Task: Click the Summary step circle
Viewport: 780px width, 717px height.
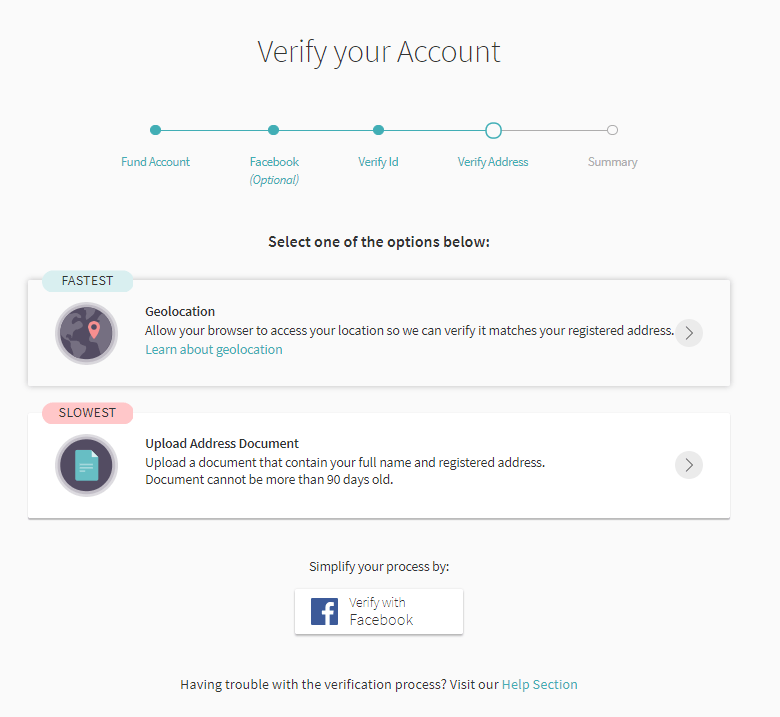Action: [612, 130]
